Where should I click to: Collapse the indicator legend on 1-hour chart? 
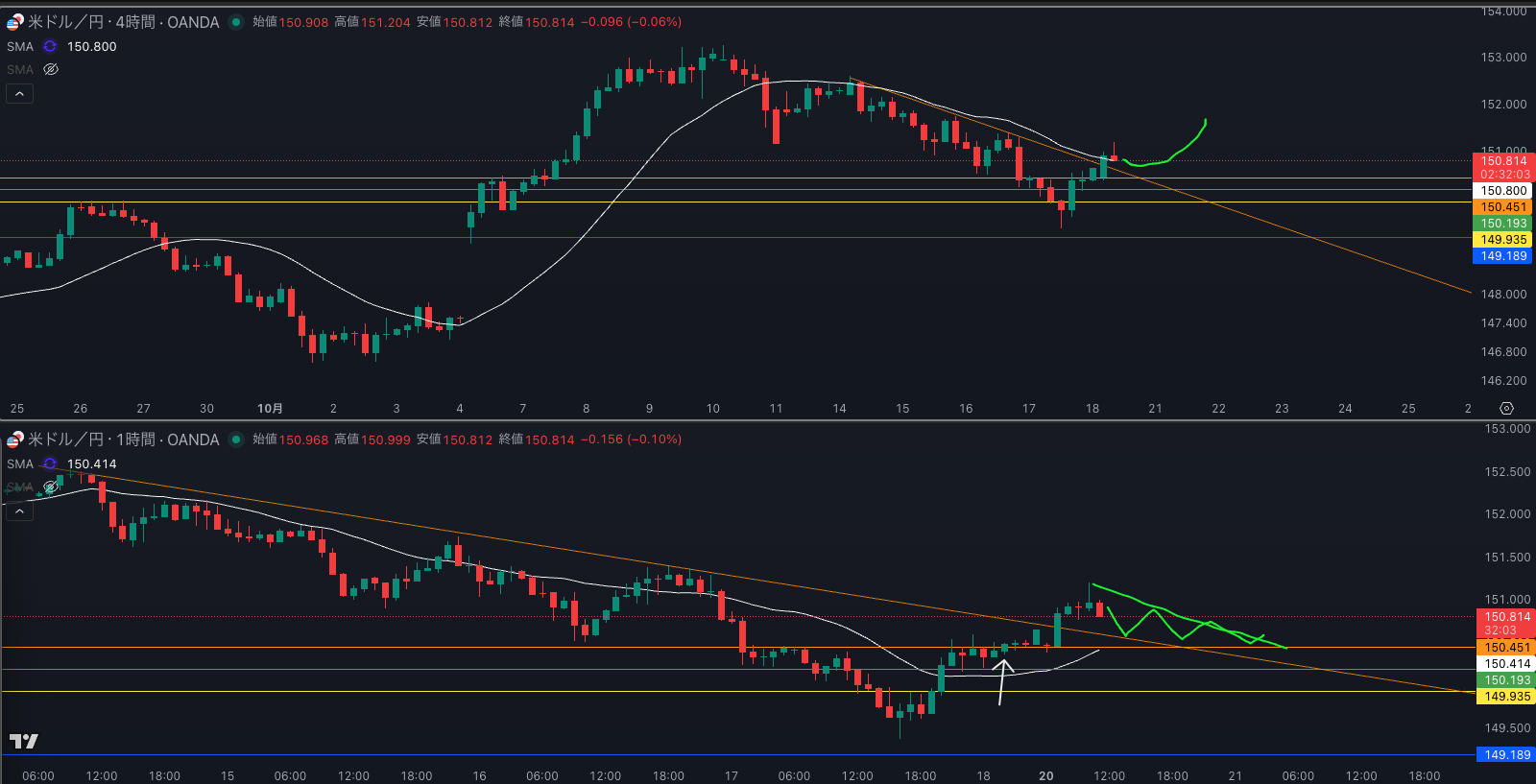click(19, 511)
